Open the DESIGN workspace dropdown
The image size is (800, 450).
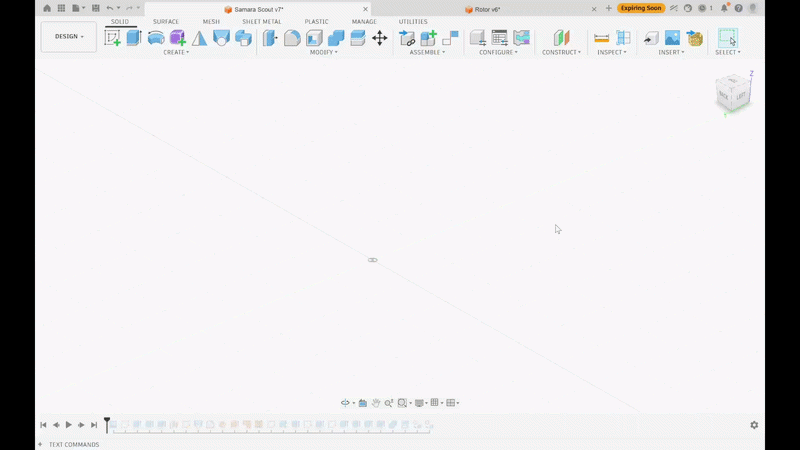pos(69,37)
